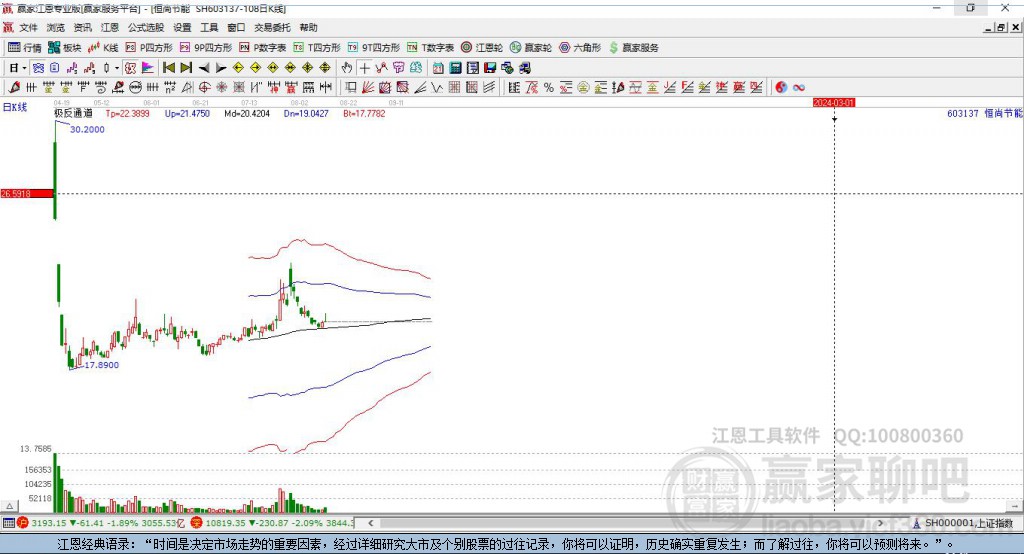Select the hand pan tool

(347, 68)
